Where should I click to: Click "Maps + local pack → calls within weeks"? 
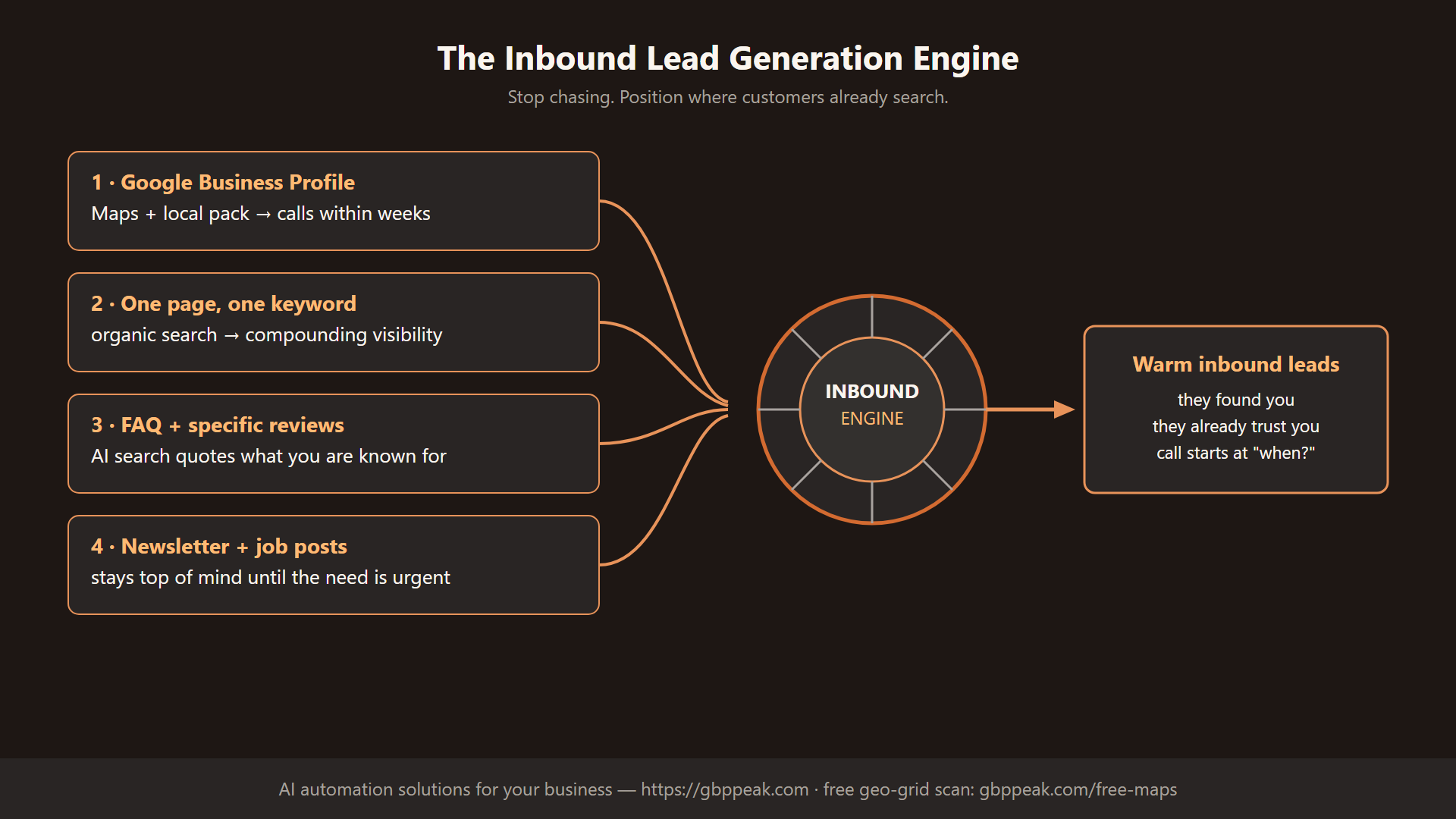point(261,213)
